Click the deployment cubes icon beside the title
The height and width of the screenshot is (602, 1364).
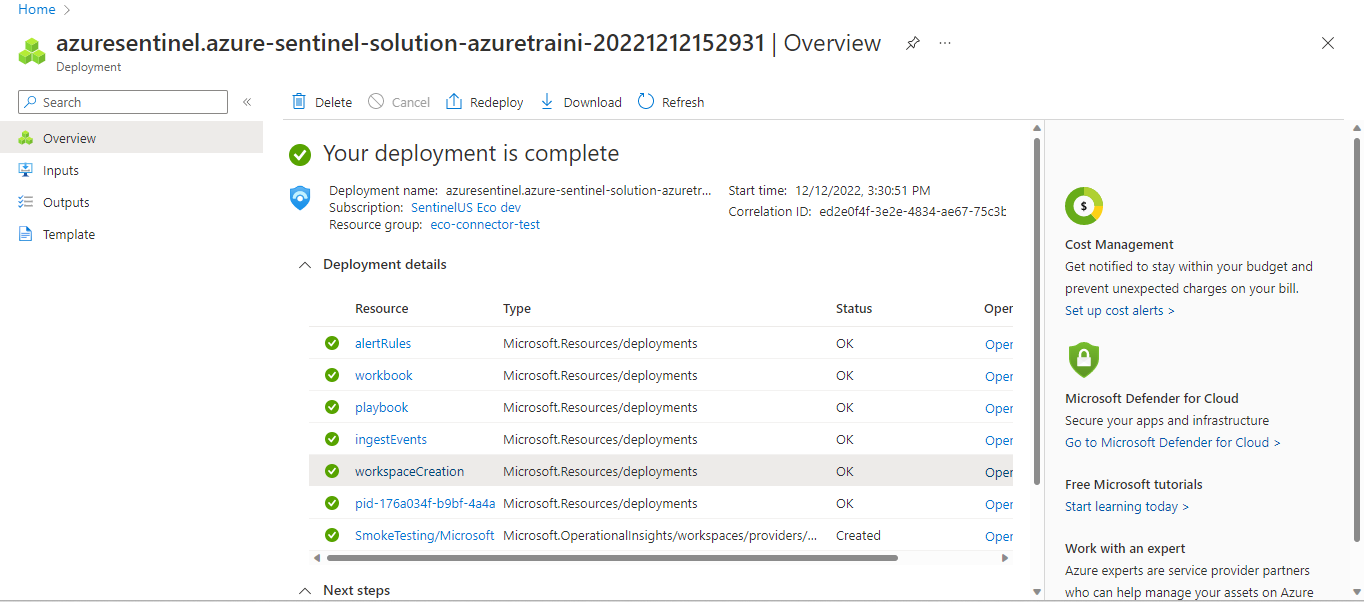coord(33,51)
